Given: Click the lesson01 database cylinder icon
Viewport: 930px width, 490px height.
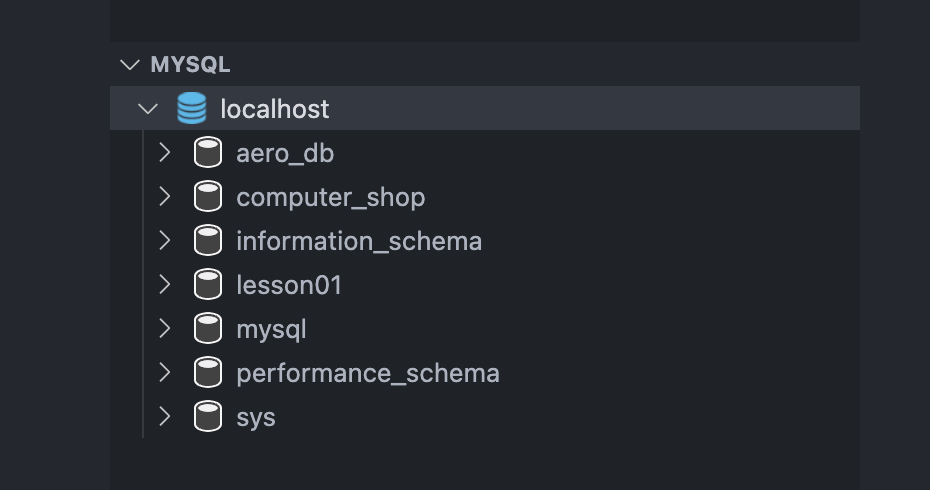Looking at the screenshot, I should pos(207,285).
